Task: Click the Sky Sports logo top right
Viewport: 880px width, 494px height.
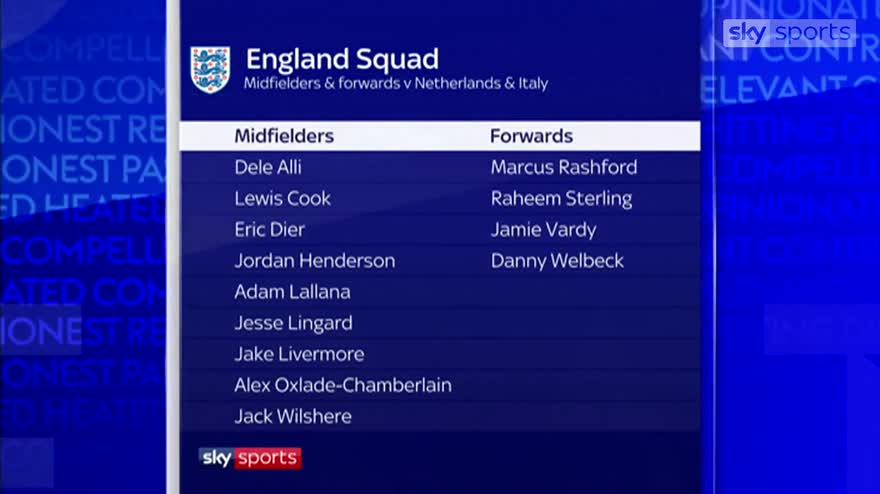Action: 789,33
